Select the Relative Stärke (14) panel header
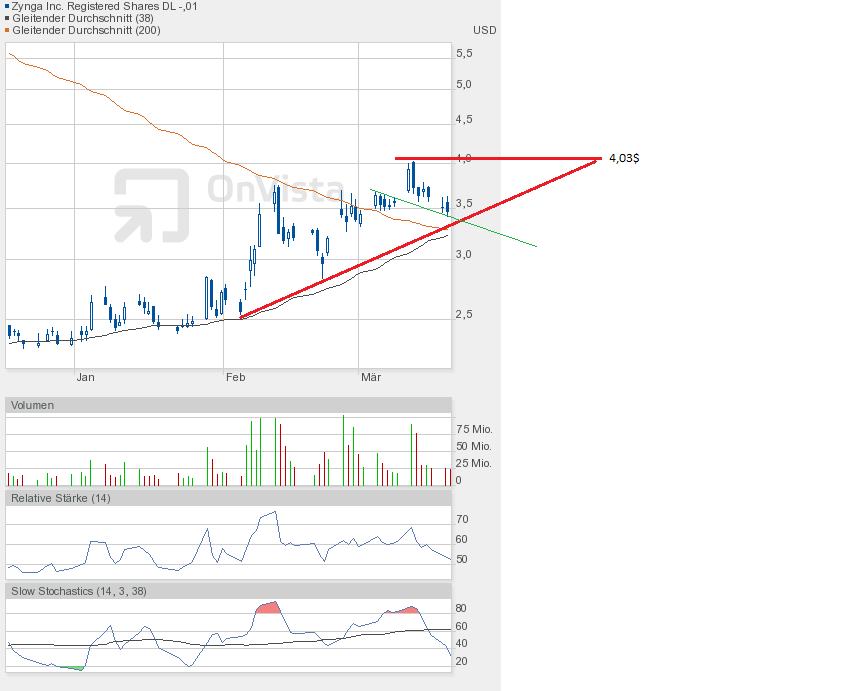 [x=60, y=497]
